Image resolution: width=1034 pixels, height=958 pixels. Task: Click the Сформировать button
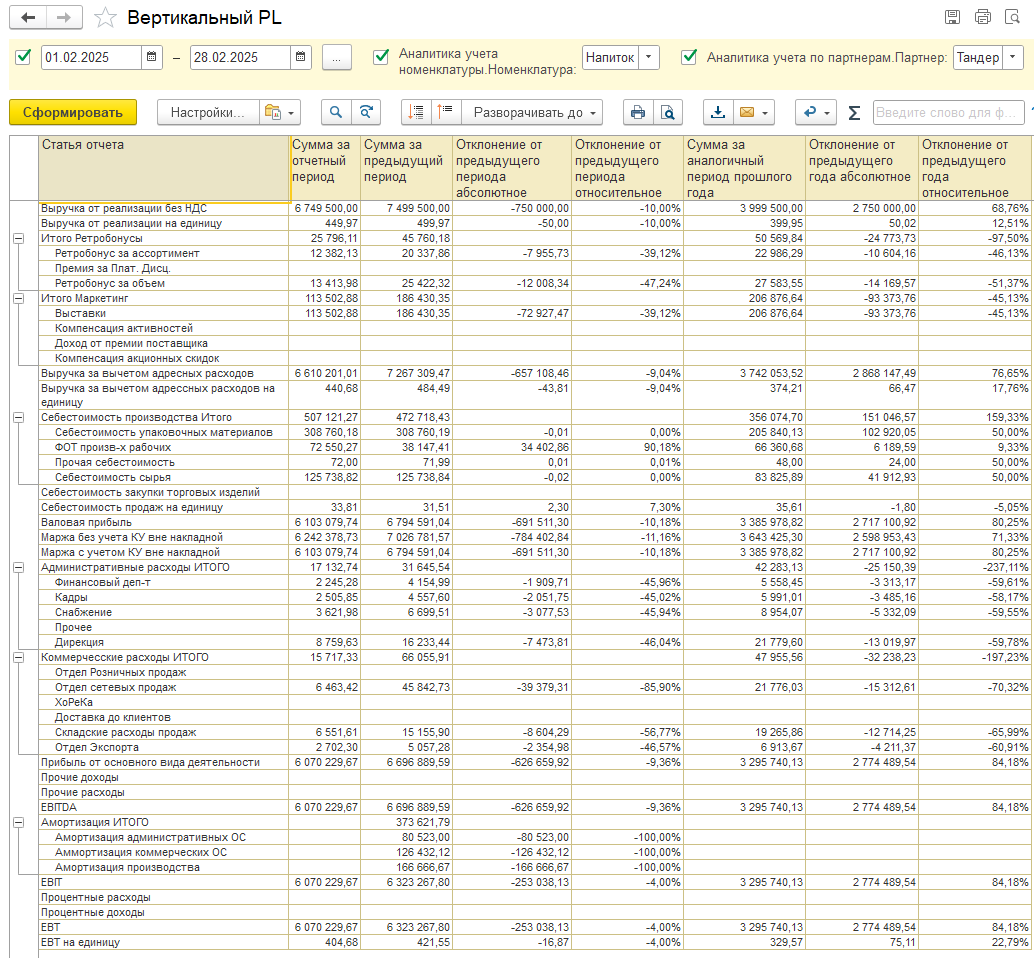73,112
